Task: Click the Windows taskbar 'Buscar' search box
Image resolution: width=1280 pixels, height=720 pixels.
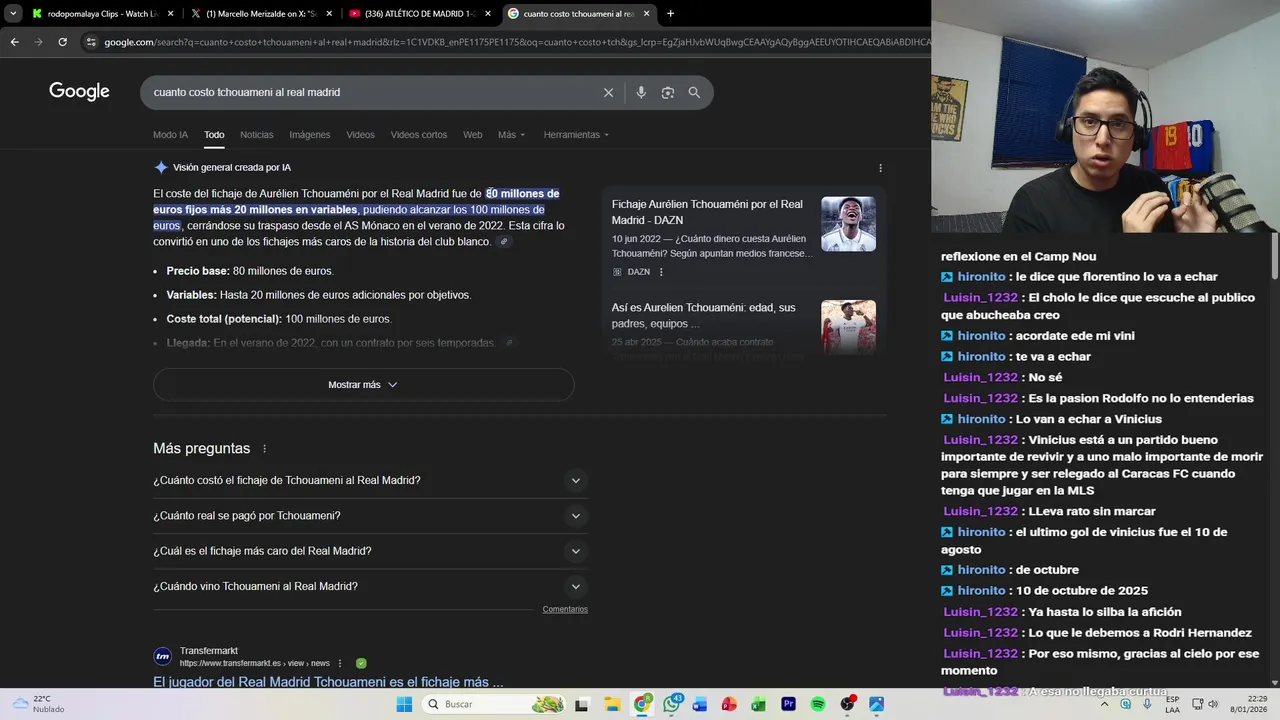Action: point(492,704)
